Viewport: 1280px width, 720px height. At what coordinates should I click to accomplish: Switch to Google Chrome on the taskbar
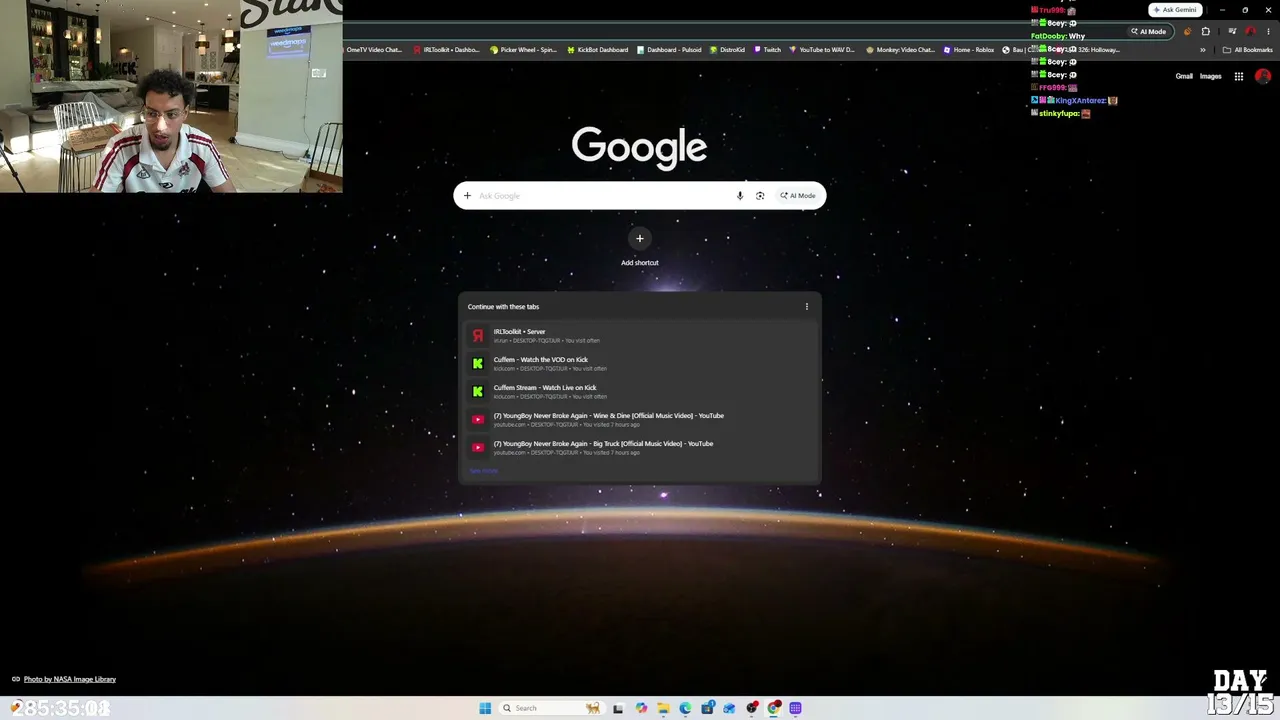774,708
